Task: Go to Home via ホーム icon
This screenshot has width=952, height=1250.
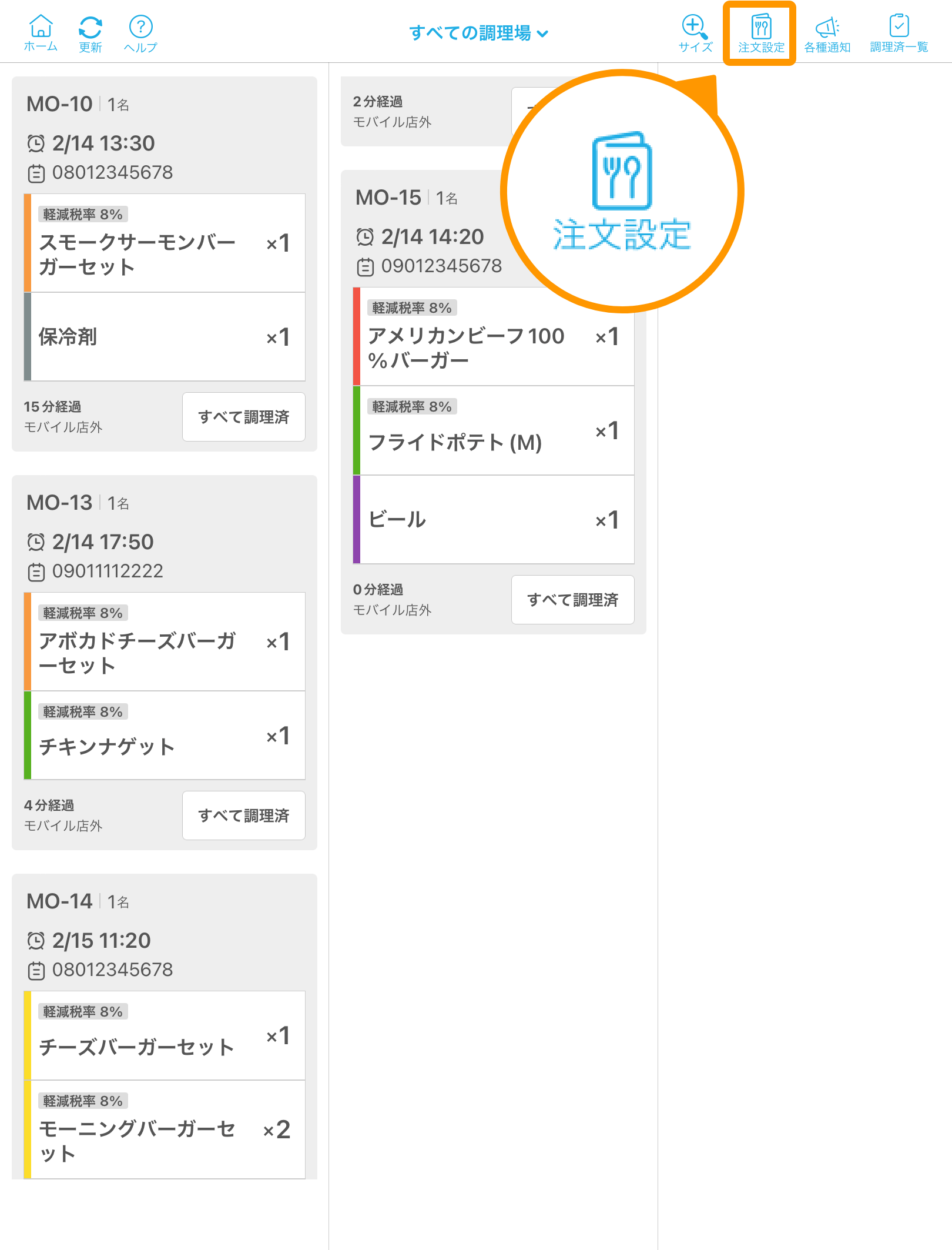Action: click(41, 33)
